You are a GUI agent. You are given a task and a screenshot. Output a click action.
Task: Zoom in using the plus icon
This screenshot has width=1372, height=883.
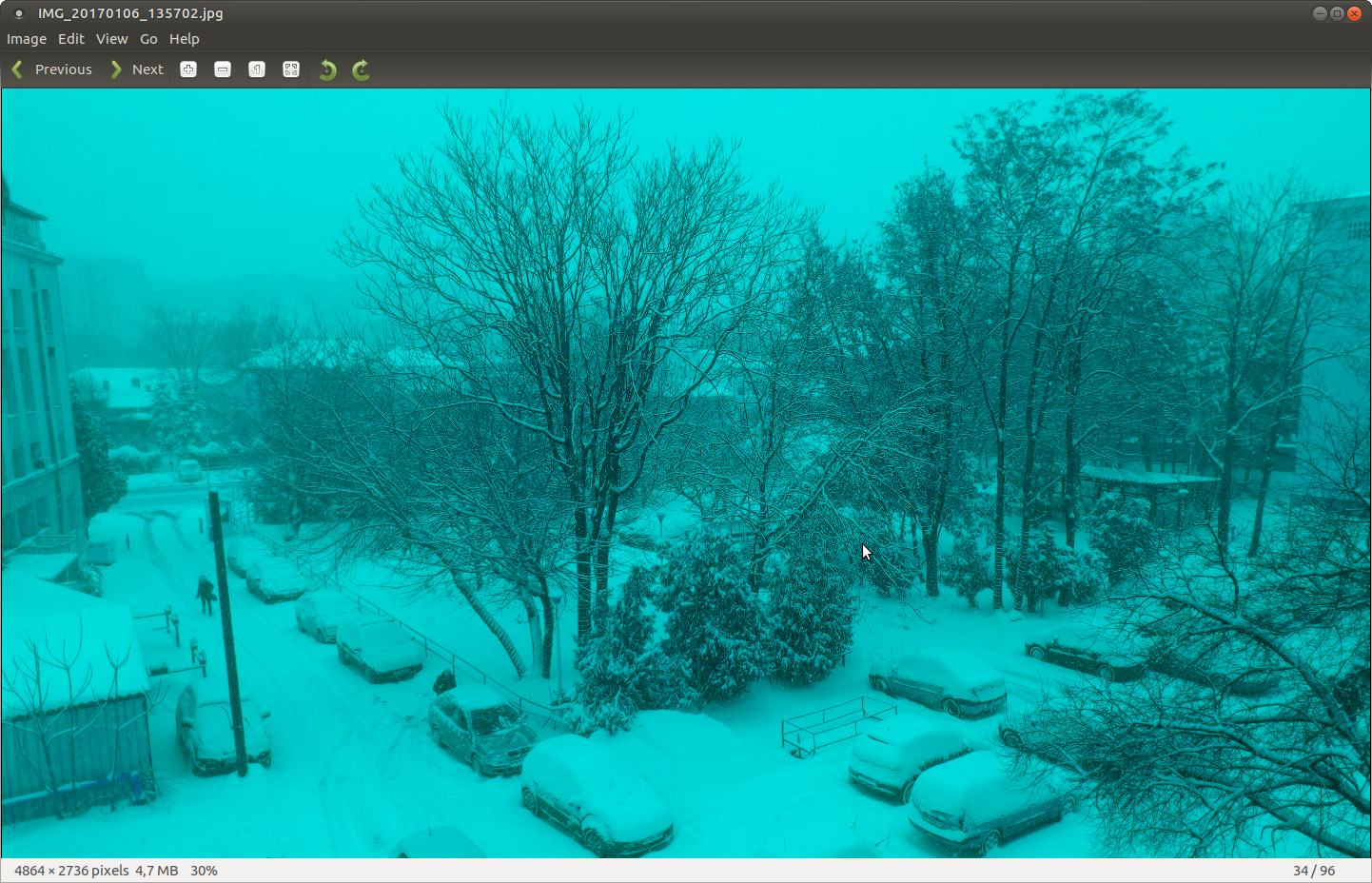(188, 69)
